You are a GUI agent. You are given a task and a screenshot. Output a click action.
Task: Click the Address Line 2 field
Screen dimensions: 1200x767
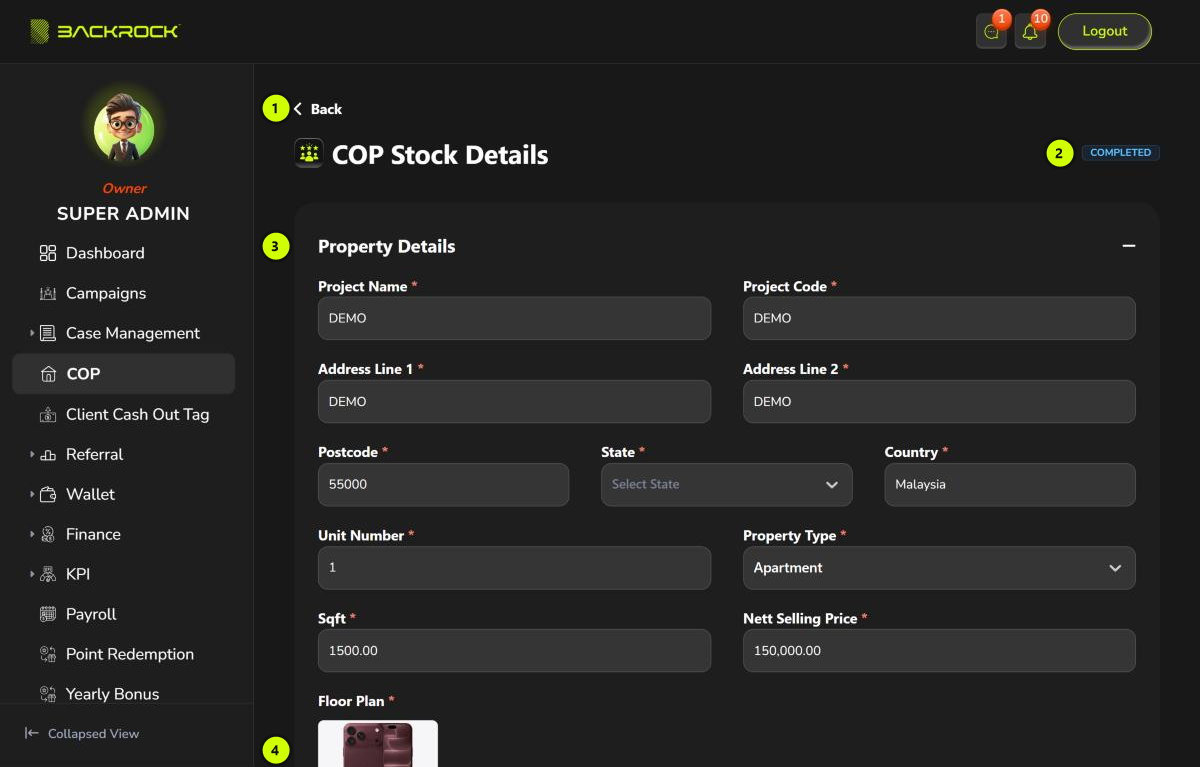pyautogui.click(x=939, y=401)
